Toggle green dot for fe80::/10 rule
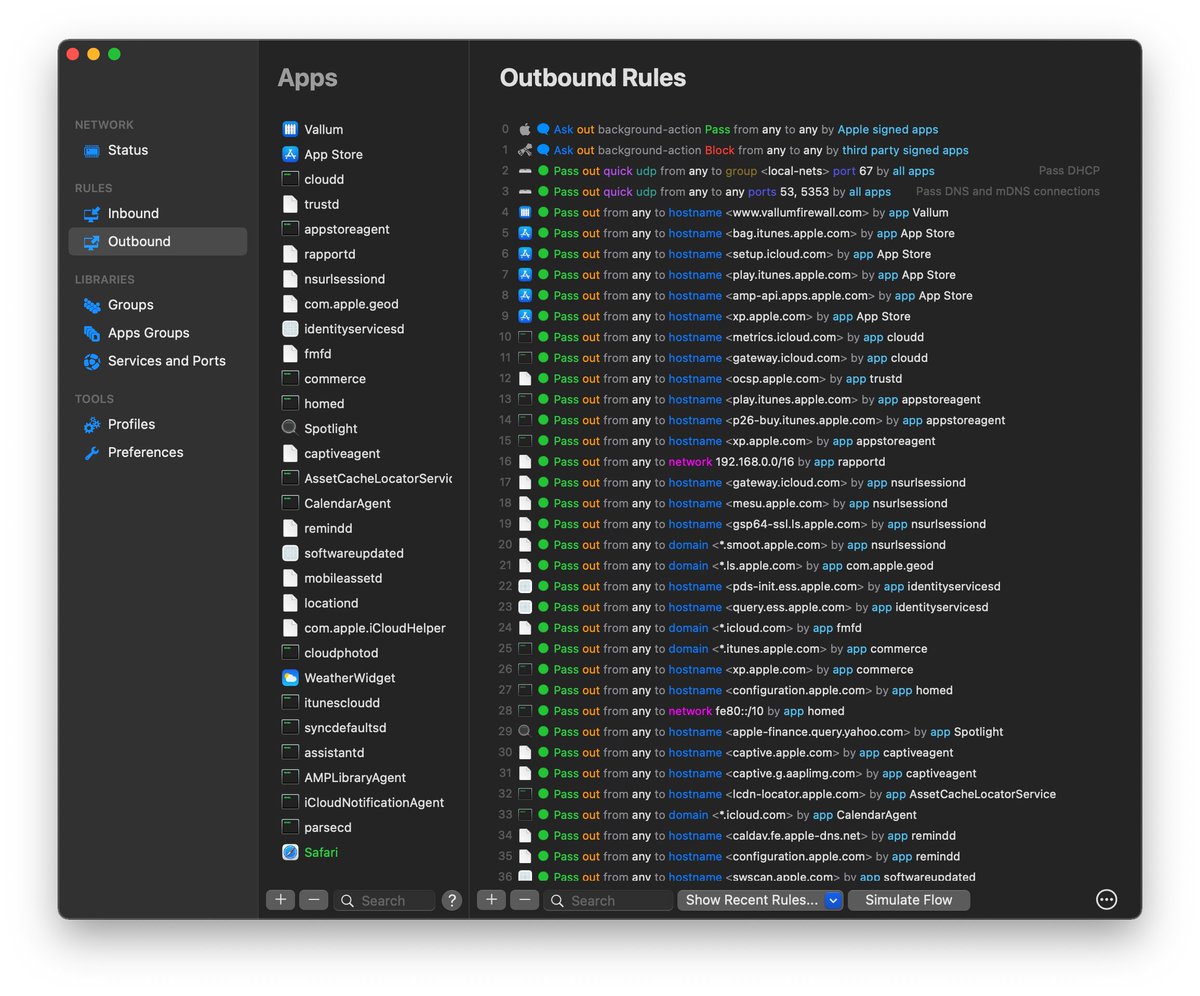 pos(543,711)
